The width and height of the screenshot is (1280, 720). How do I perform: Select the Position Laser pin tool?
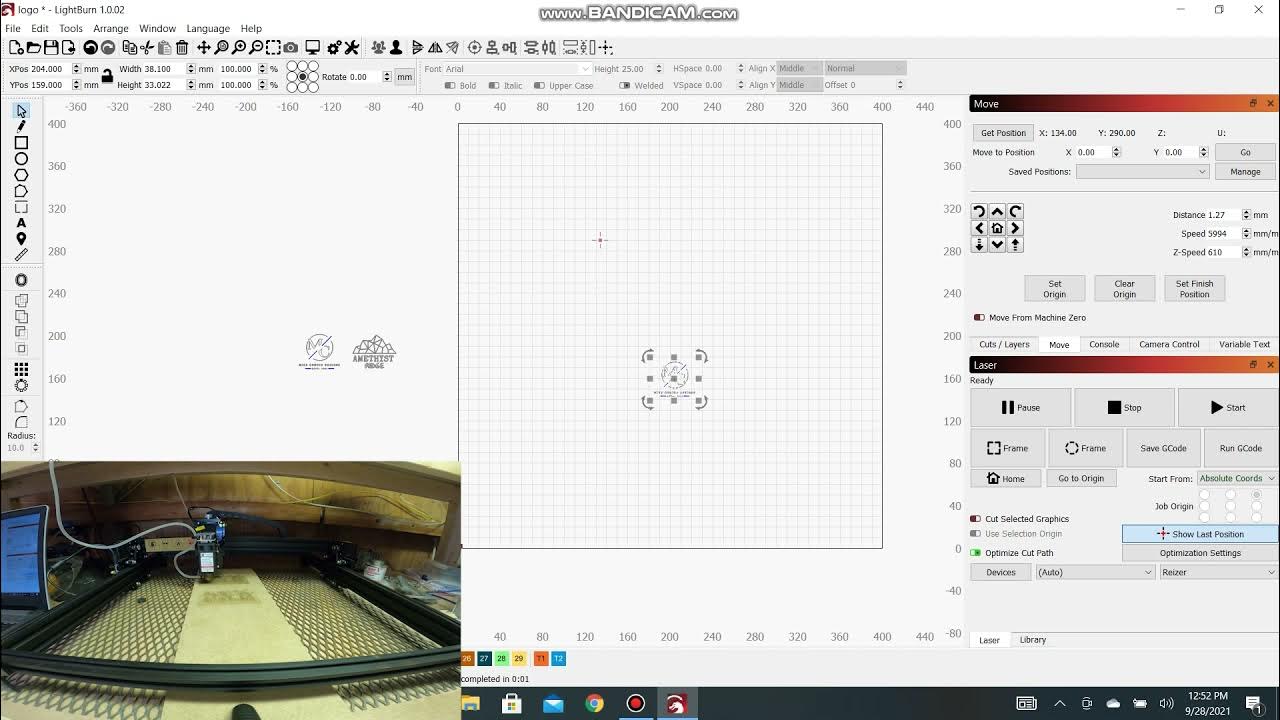coord(21,239)
